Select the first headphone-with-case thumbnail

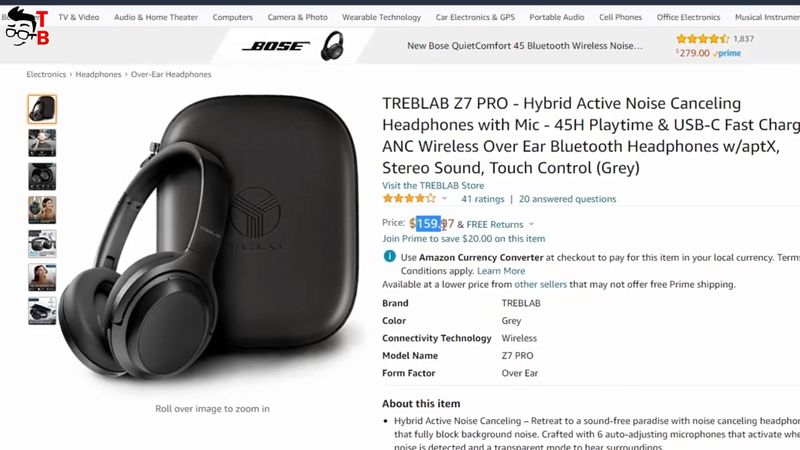pos(42,109)
